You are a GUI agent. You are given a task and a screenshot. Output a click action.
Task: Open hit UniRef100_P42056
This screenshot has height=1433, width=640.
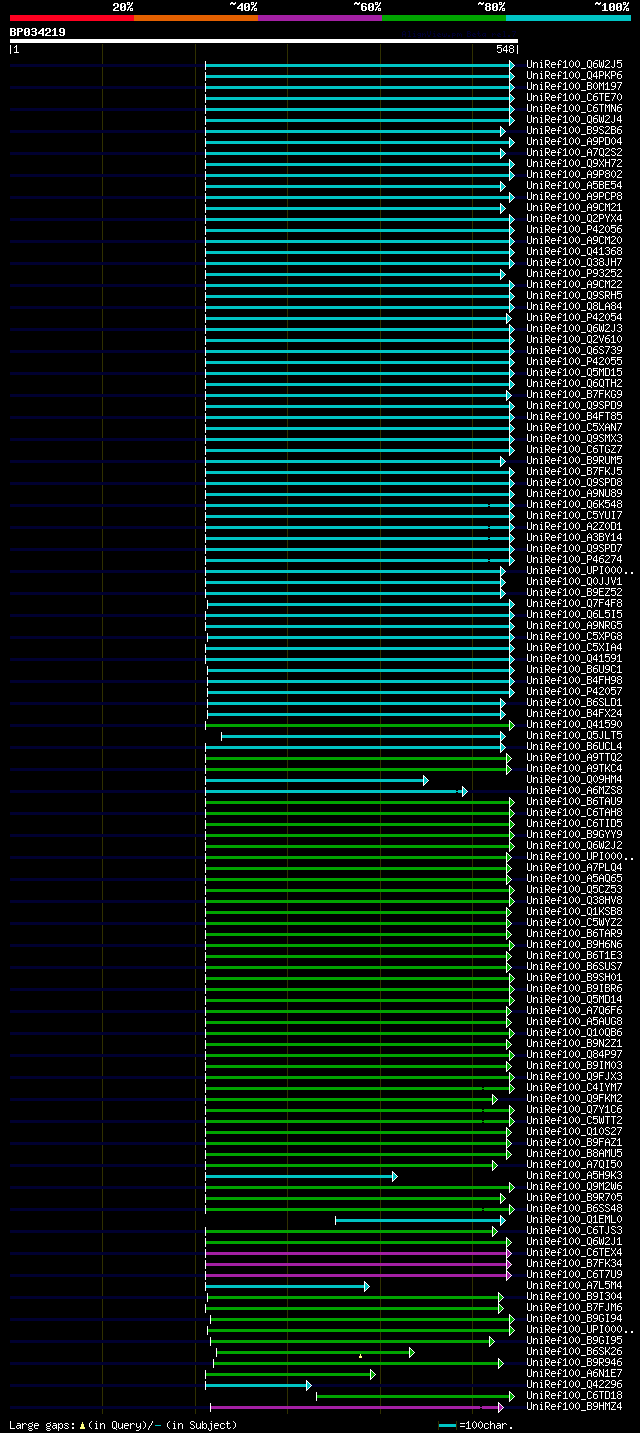coord(574,229)
